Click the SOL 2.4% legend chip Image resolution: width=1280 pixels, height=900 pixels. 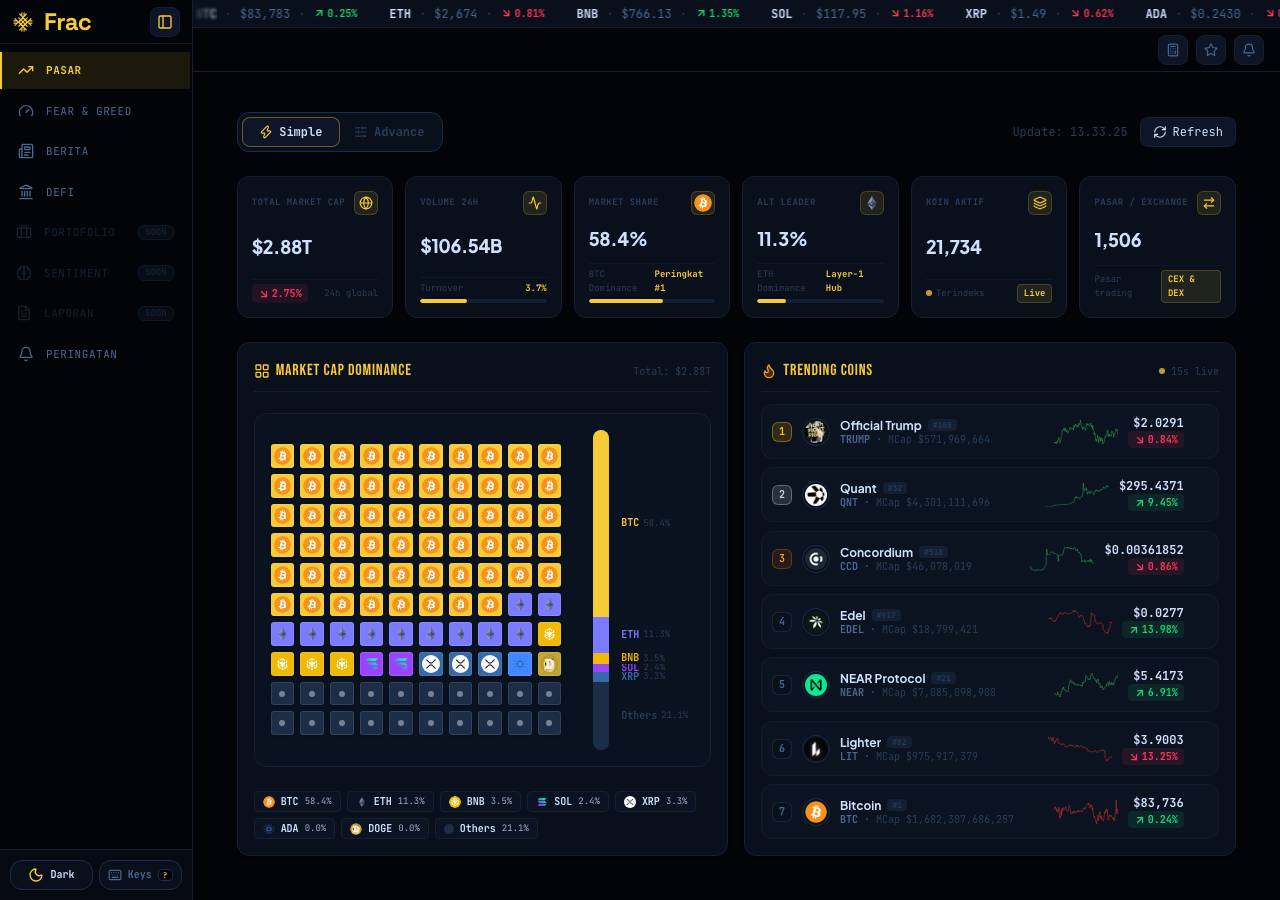click(568, 802)
